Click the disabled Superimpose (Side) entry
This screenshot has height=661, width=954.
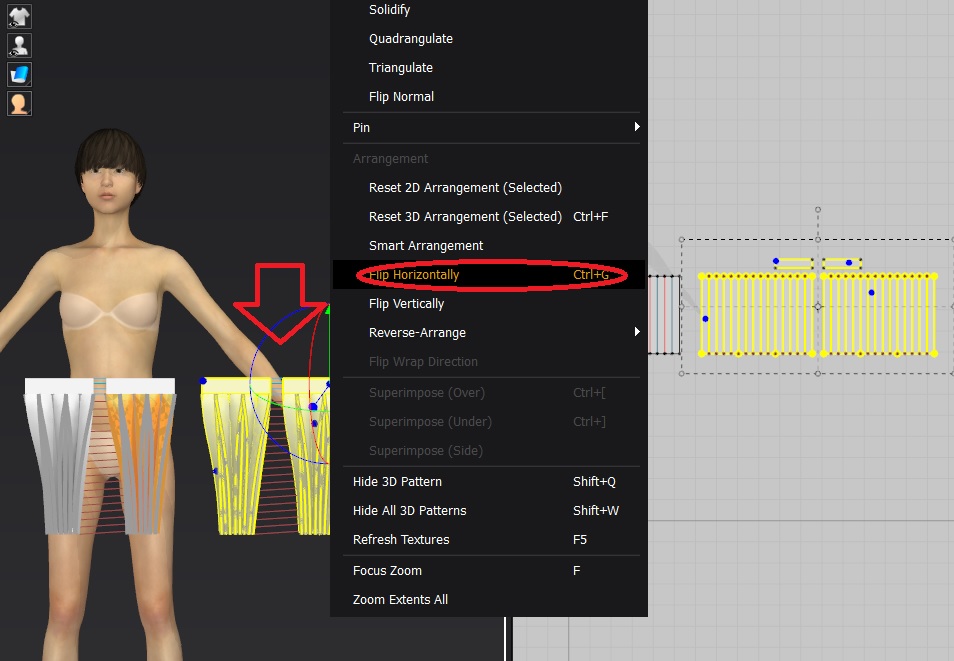pos(426,450)
